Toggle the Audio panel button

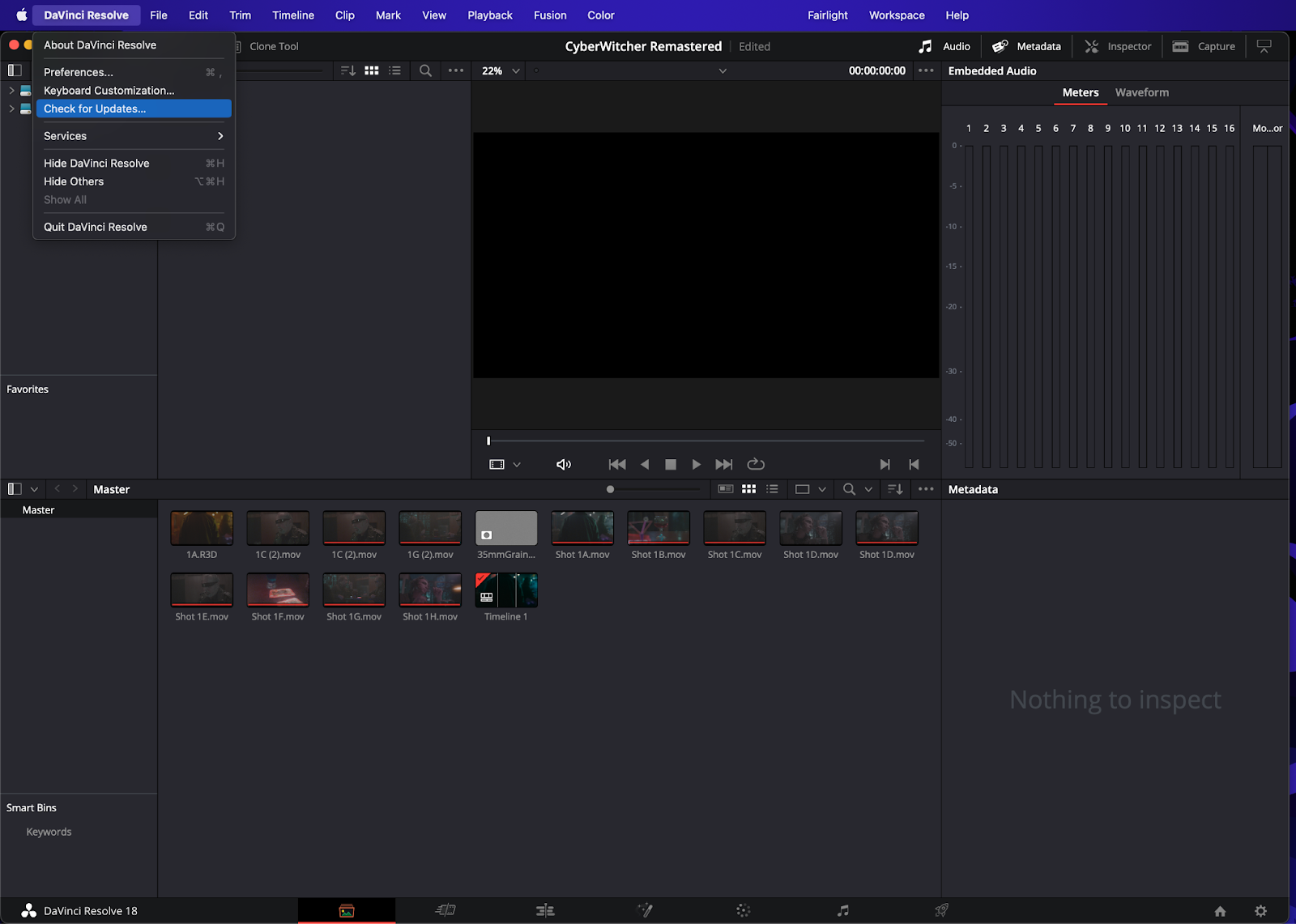pyautogui.click(x=944, y=46)
